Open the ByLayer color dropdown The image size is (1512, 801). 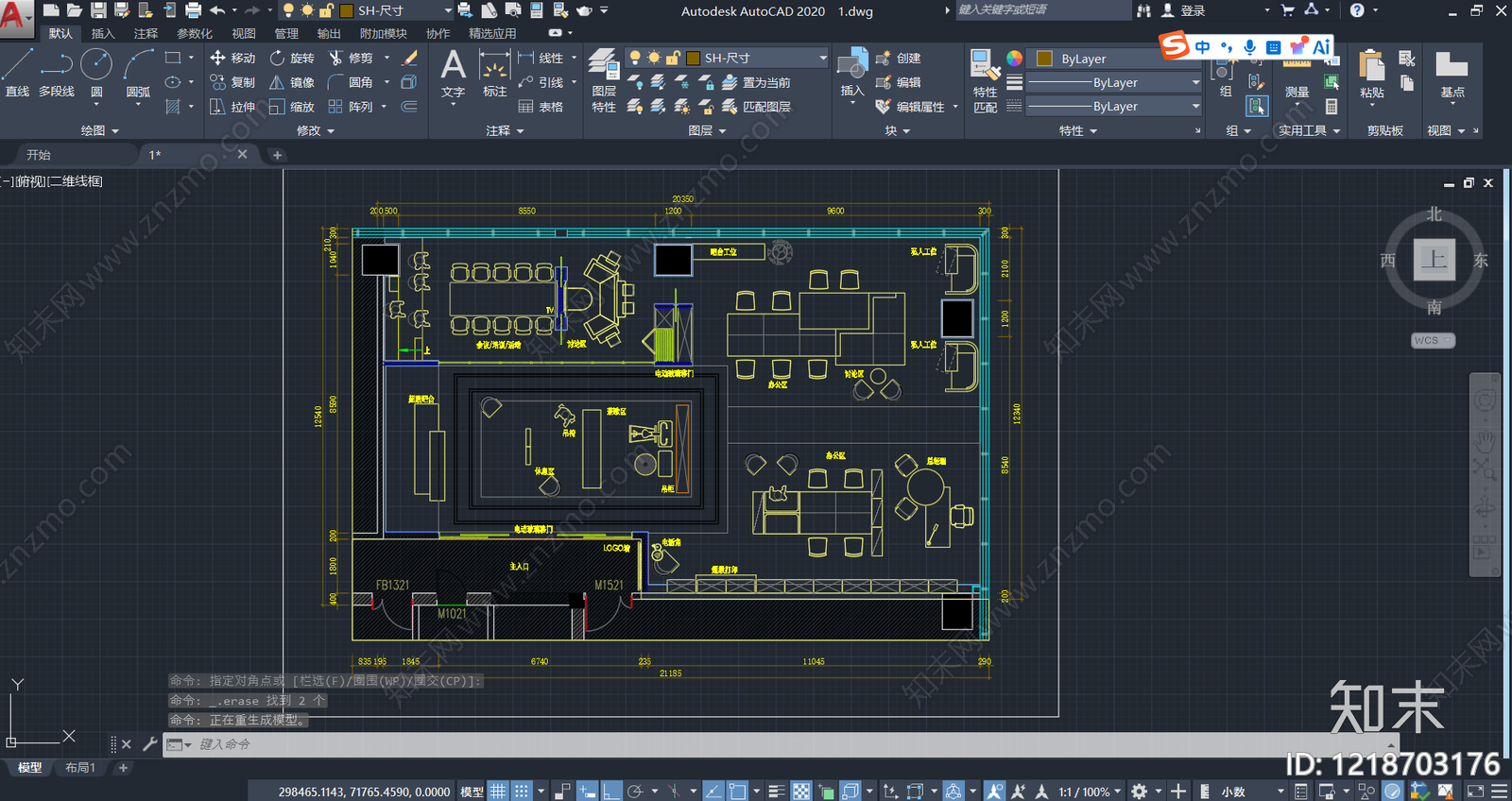1115,59
